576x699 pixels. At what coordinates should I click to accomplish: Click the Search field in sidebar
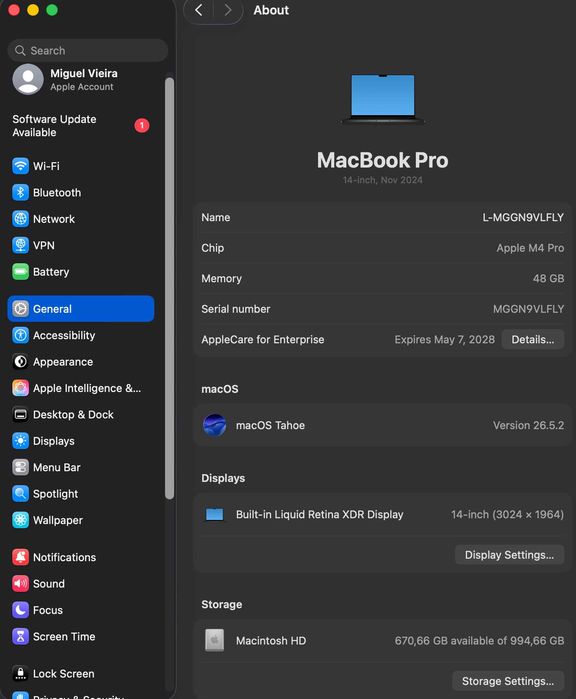coord(88,50)
